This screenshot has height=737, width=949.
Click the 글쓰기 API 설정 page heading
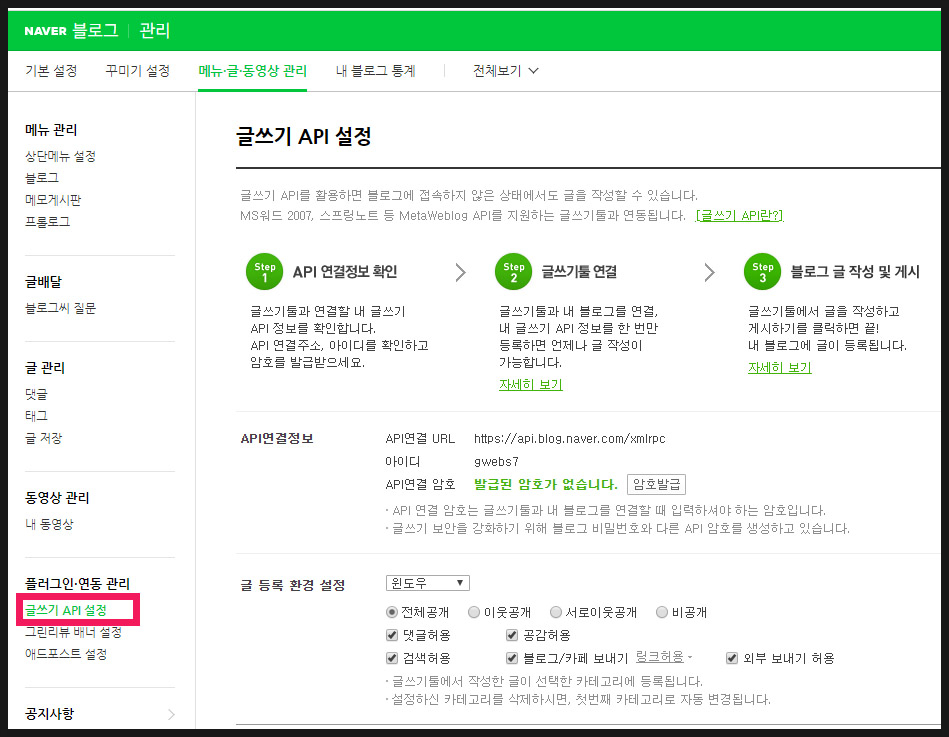(303, 136)
